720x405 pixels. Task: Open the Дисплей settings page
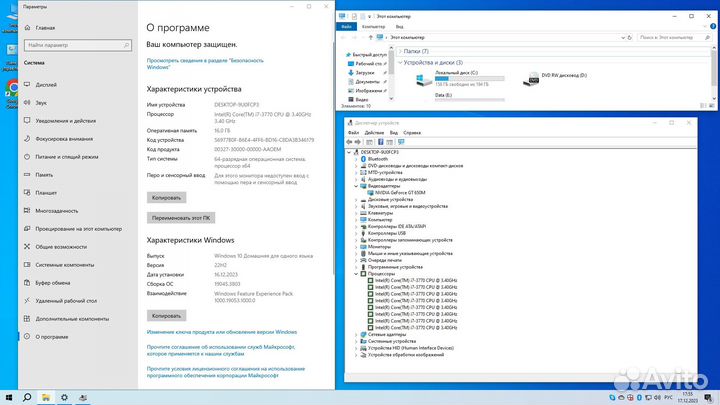tap(46, 85)
